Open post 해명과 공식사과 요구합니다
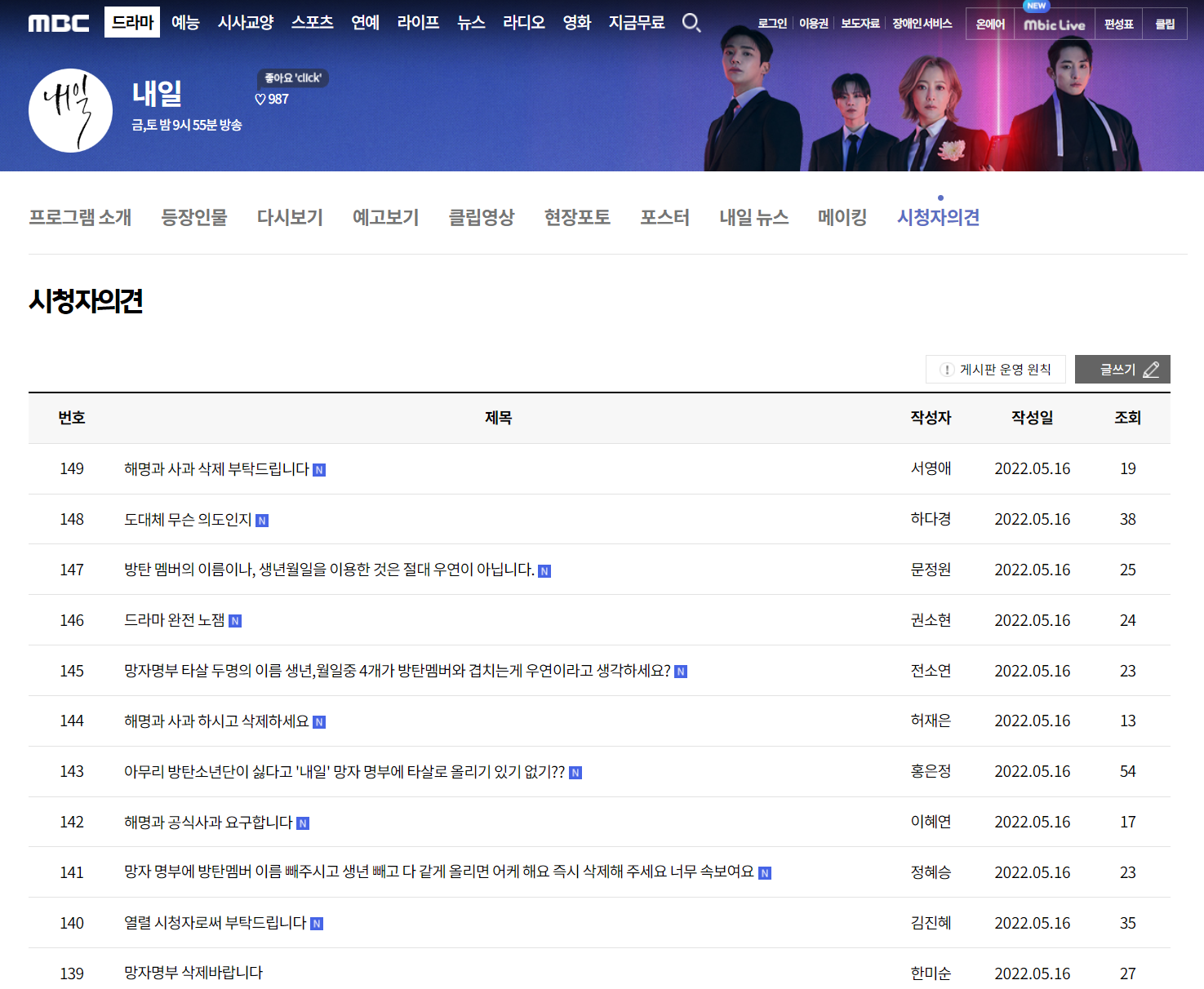 tap(208, 823)
